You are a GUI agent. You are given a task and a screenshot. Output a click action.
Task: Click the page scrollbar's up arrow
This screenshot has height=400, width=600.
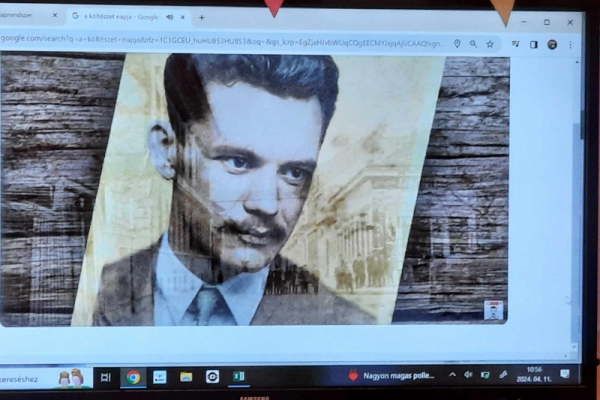click(577, 62)
